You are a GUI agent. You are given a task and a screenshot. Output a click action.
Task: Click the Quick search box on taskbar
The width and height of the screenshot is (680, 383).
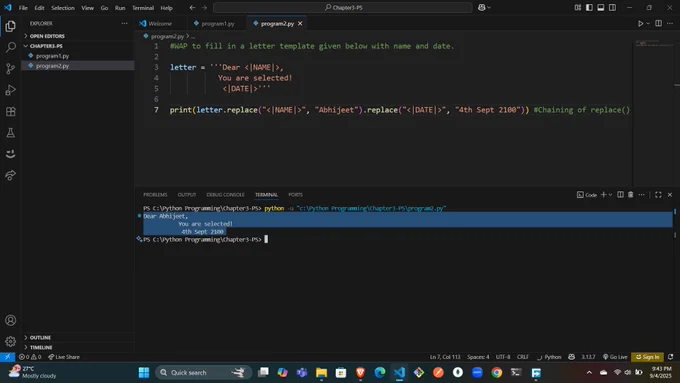[x=203, y=373]
